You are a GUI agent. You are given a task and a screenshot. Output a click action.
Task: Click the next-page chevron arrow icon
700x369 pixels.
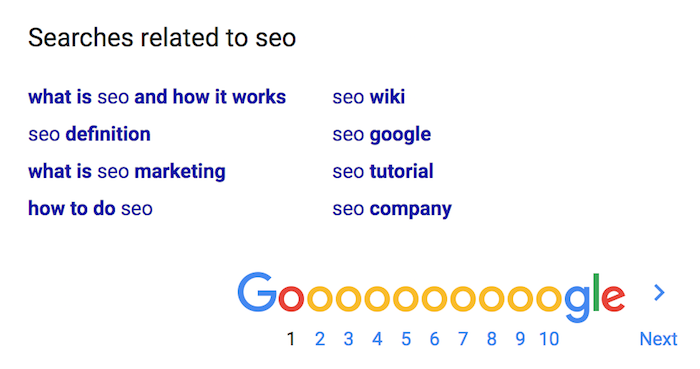click(x=659, y=293)
